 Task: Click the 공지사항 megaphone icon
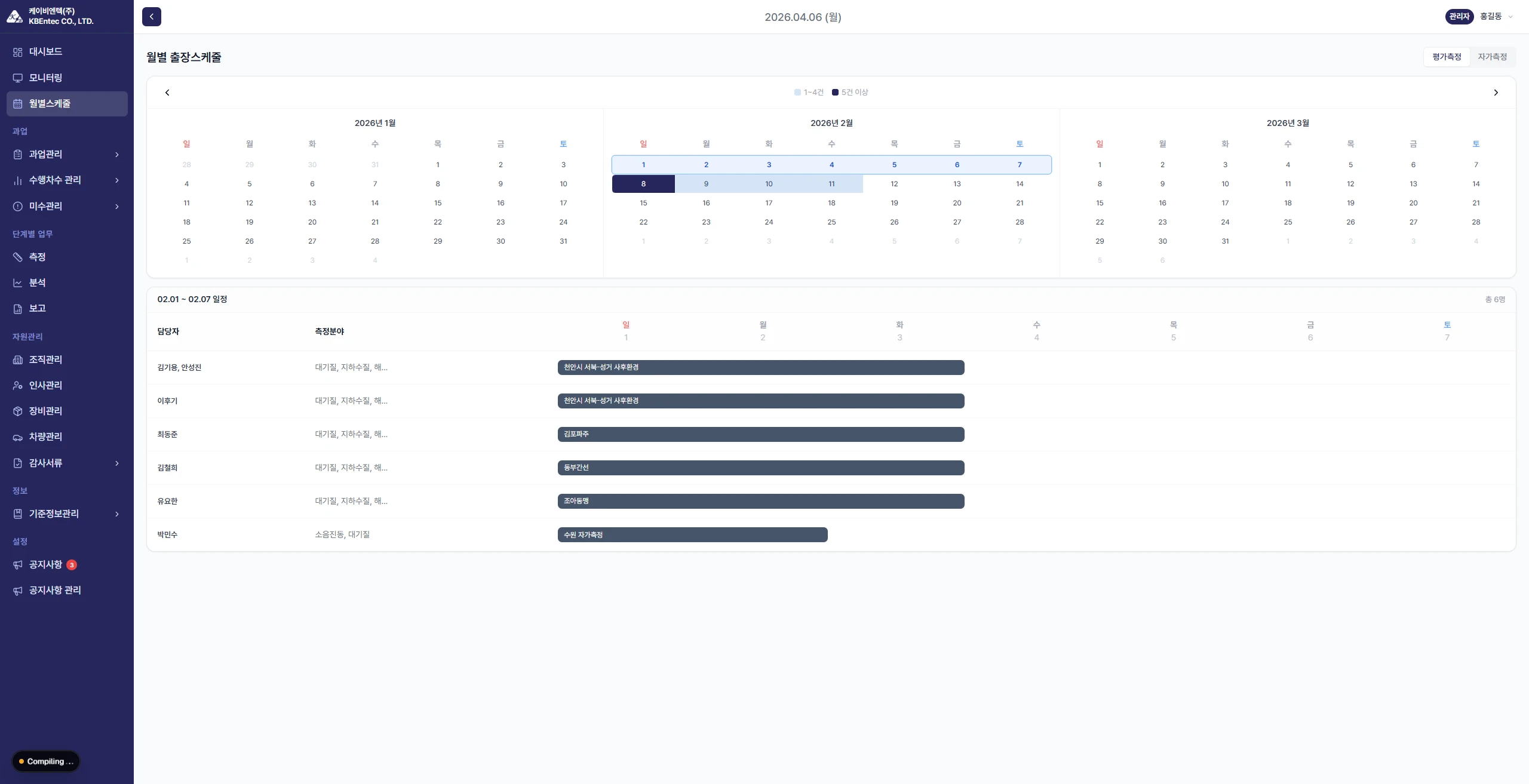click(18, 565)
